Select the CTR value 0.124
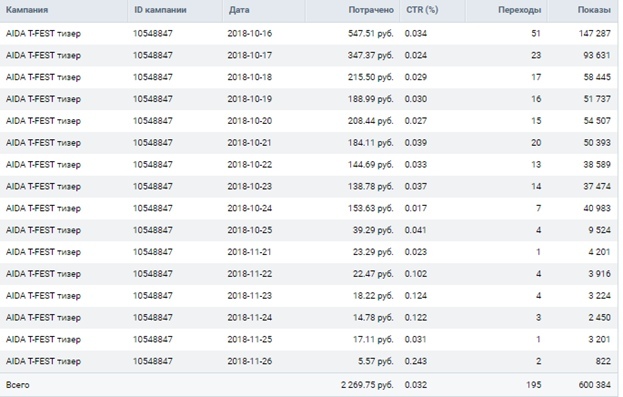The image size is (623, 397). pos(416,296)
